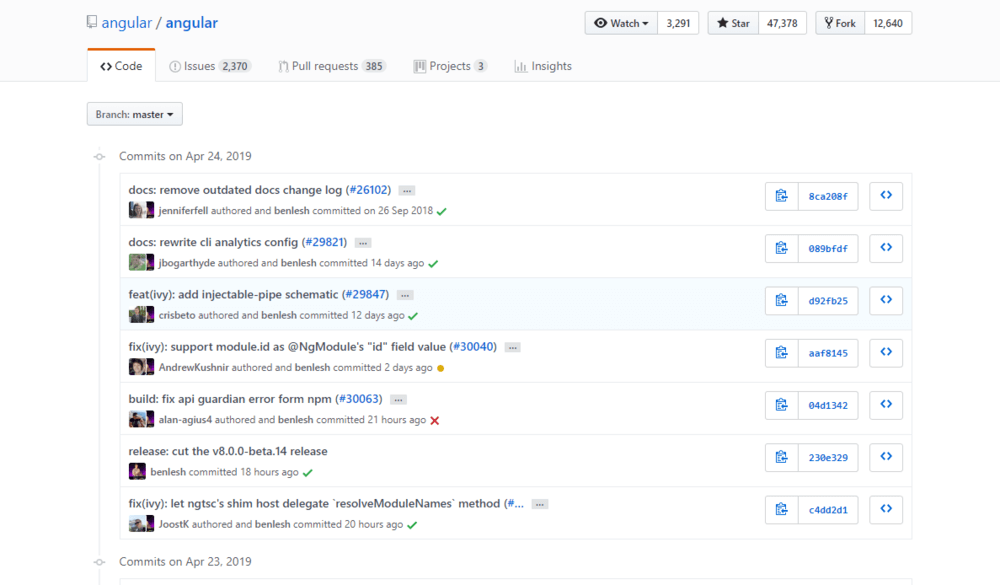Browse repository at commit d92fb25
1000x585 pixels.
click(x=886, y=300)
